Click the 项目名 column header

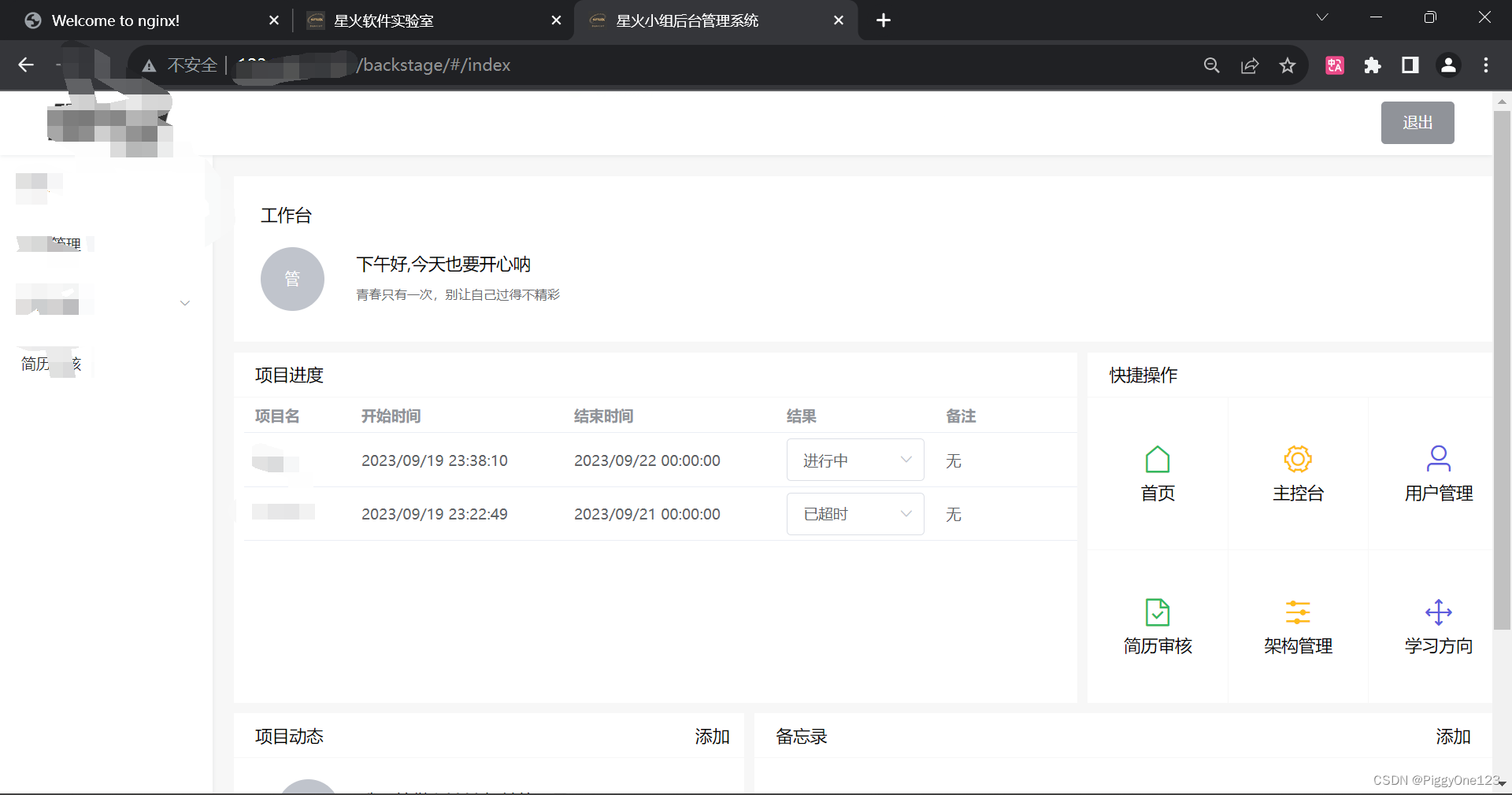click(277, 416)
